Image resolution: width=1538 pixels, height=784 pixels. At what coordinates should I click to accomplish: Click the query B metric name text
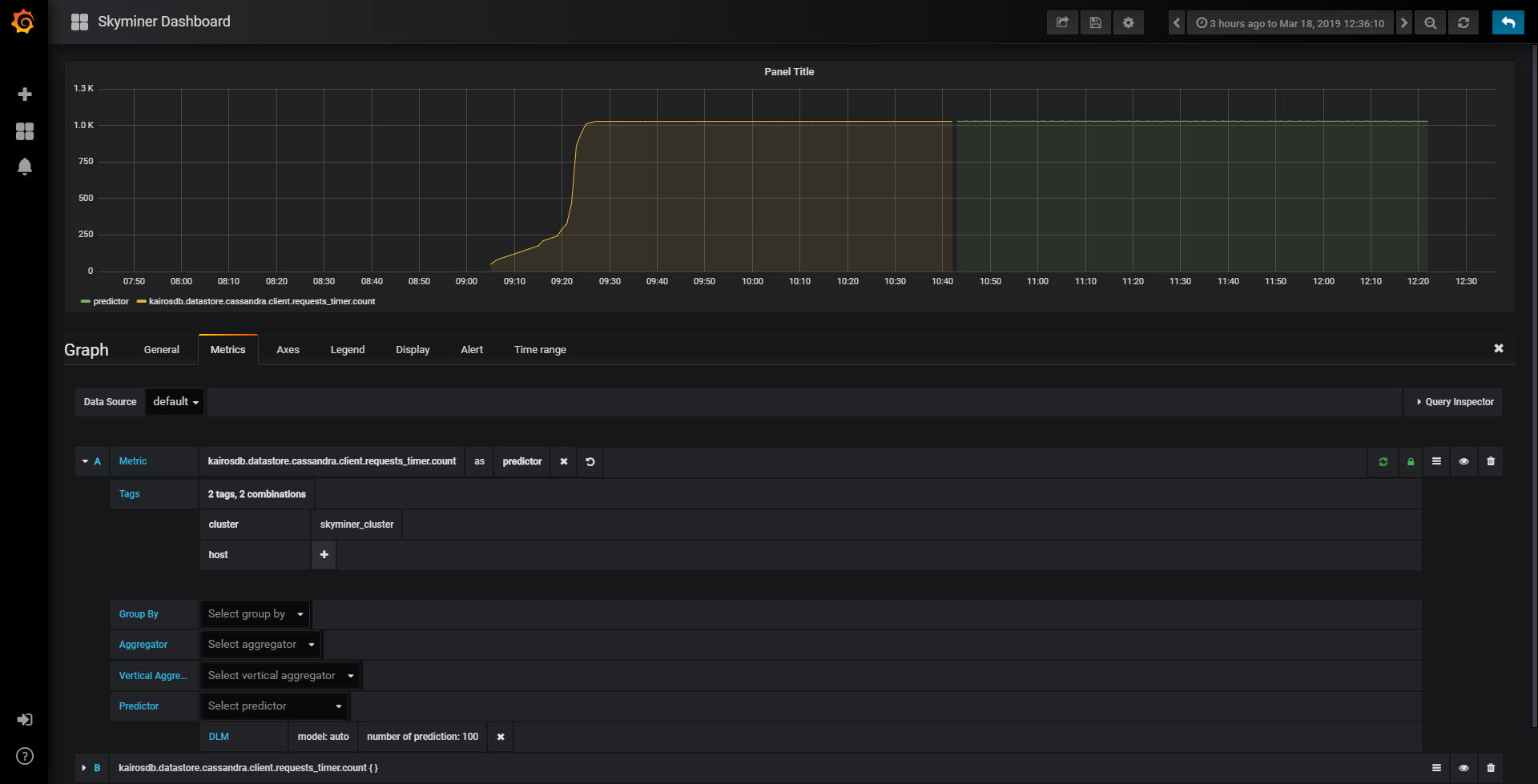coord(248,768)
